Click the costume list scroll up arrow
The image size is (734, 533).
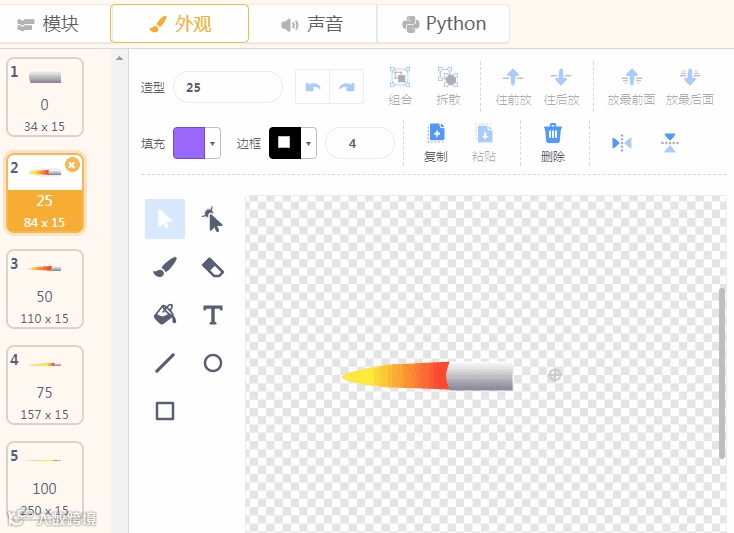(x=119, y=58)
